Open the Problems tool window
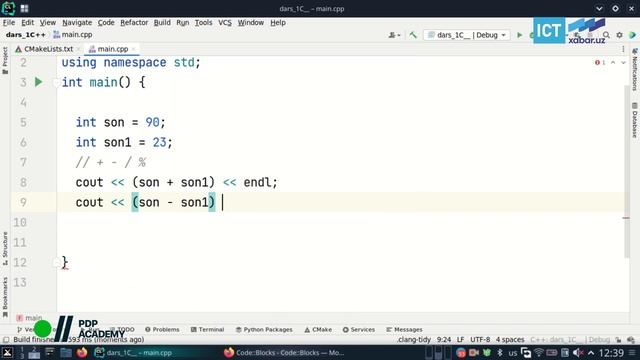 162,329
